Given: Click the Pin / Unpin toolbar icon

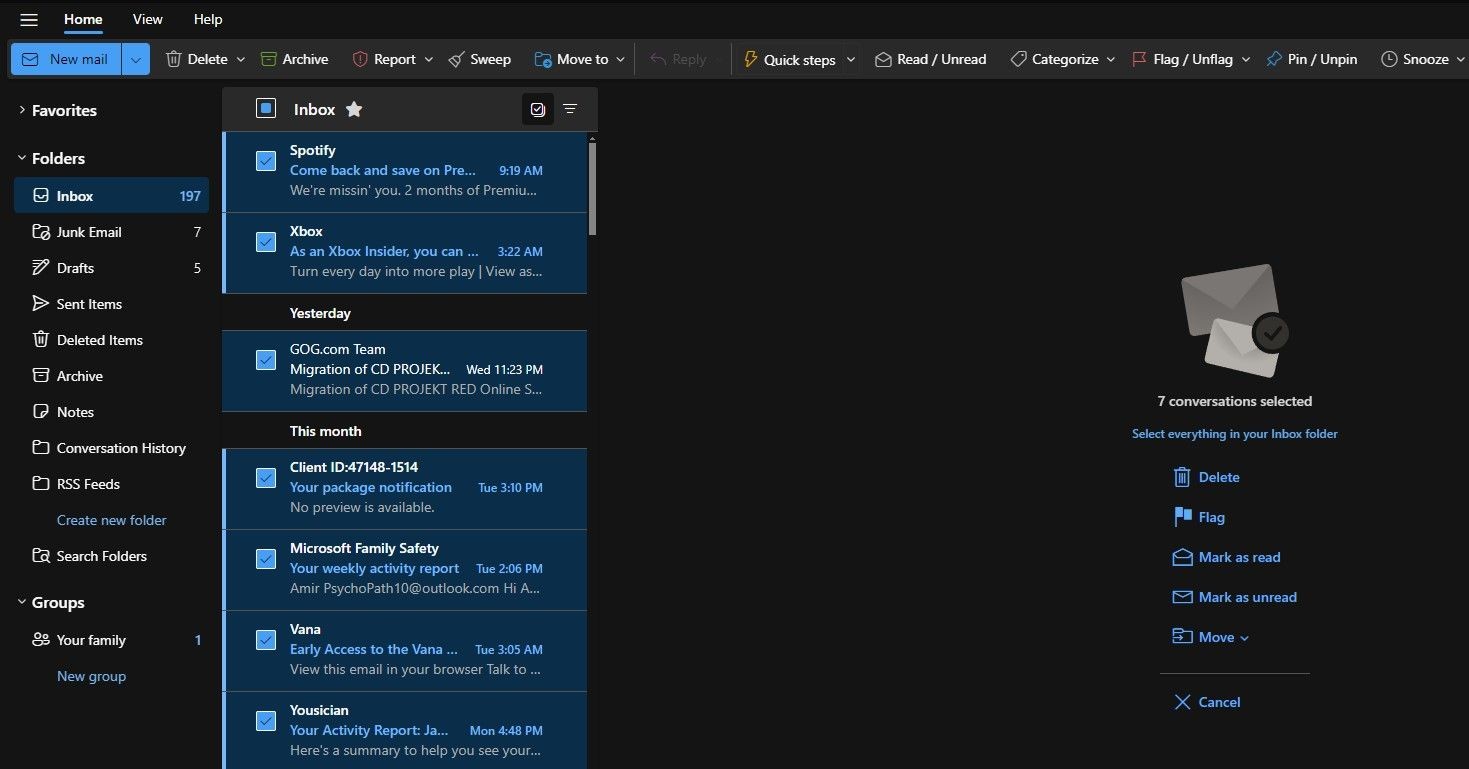Looking at the screenshot, I should tap(1273, 59).
